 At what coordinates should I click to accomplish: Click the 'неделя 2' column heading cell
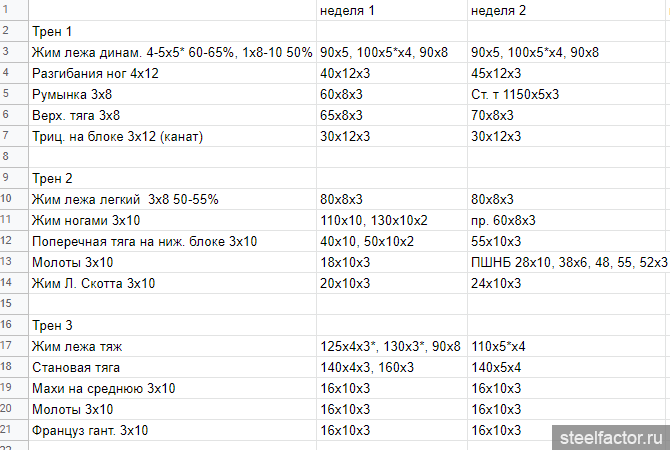click(568, 10)
